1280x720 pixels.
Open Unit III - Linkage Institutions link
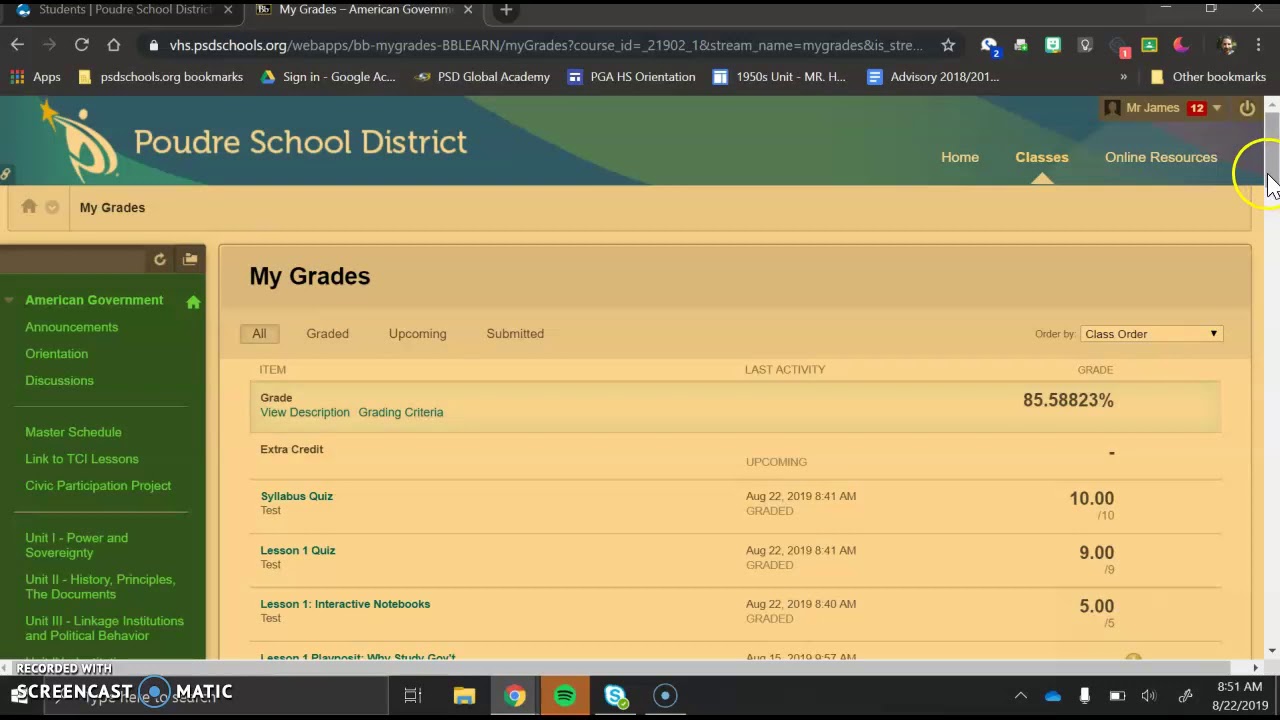click(105, 628)
